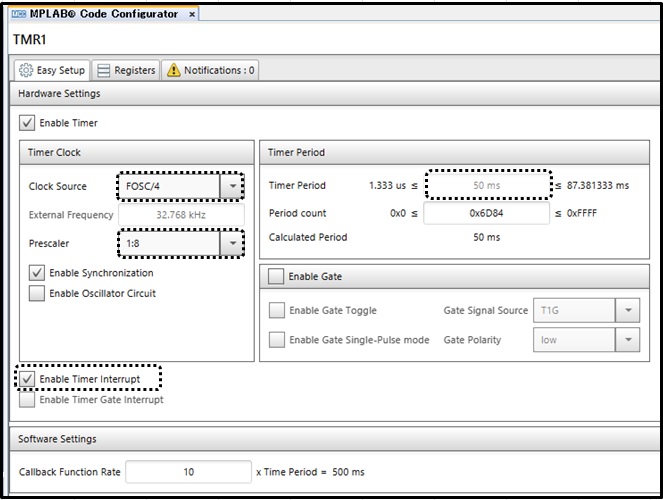Check the Enable Gate Toggle box

[277, 310]
